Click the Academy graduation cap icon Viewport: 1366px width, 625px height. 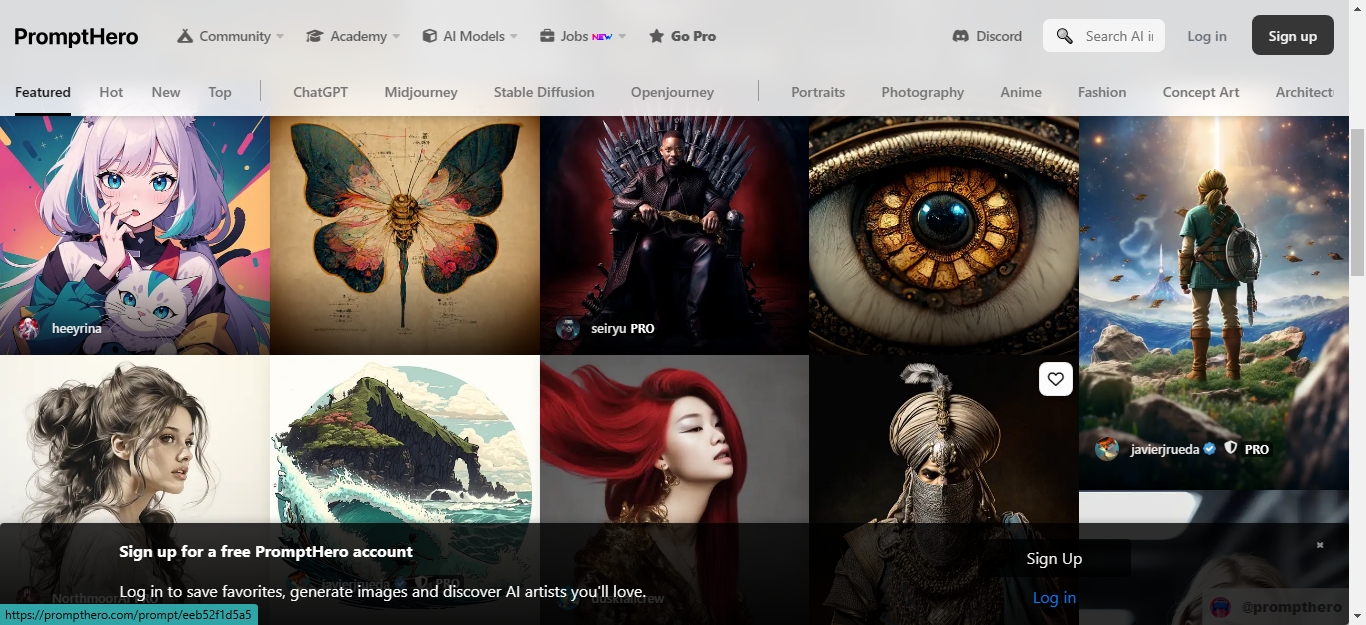point(315,36)
